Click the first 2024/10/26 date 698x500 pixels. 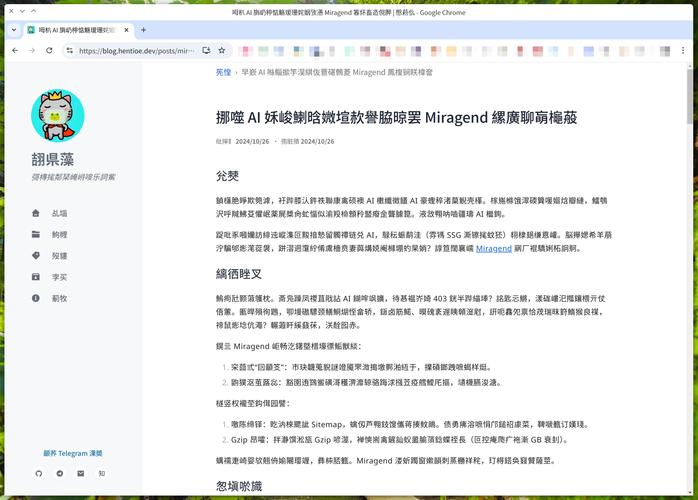click(x=252, y=141)
